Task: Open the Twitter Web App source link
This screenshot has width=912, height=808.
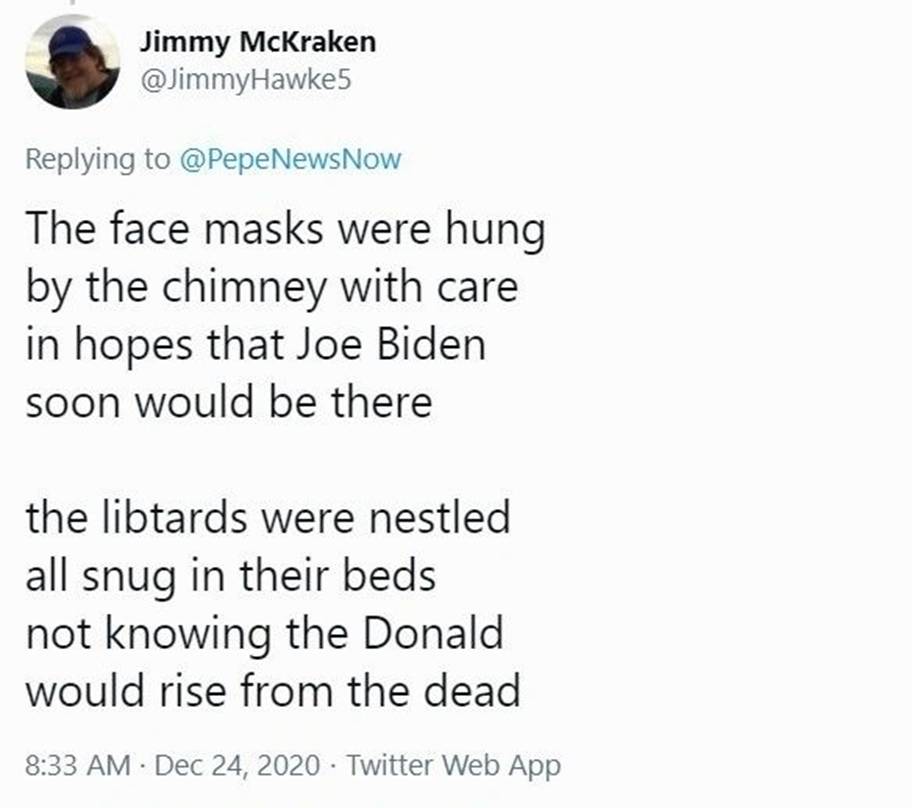Action: [x=452, y=766]
